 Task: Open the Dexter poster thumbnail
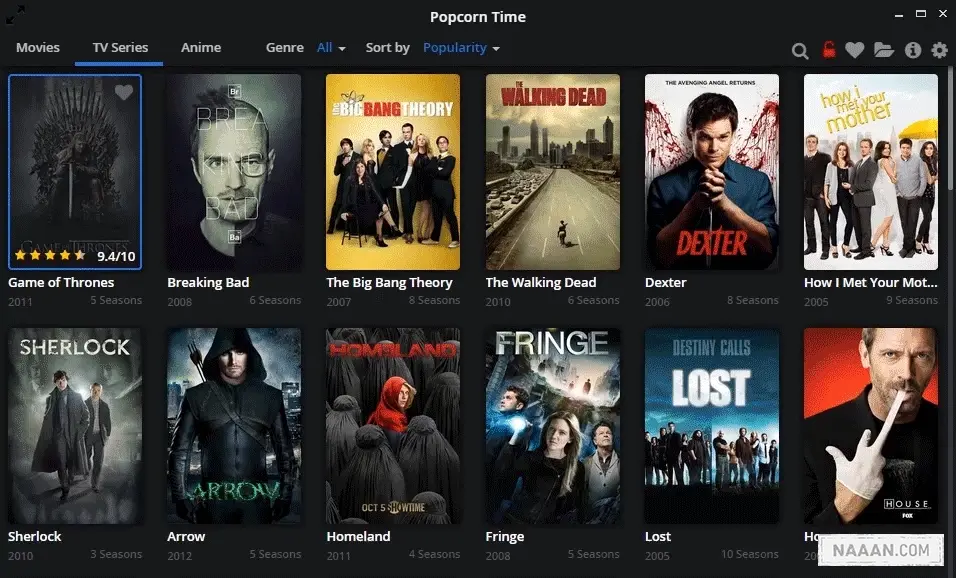(712, 172)
